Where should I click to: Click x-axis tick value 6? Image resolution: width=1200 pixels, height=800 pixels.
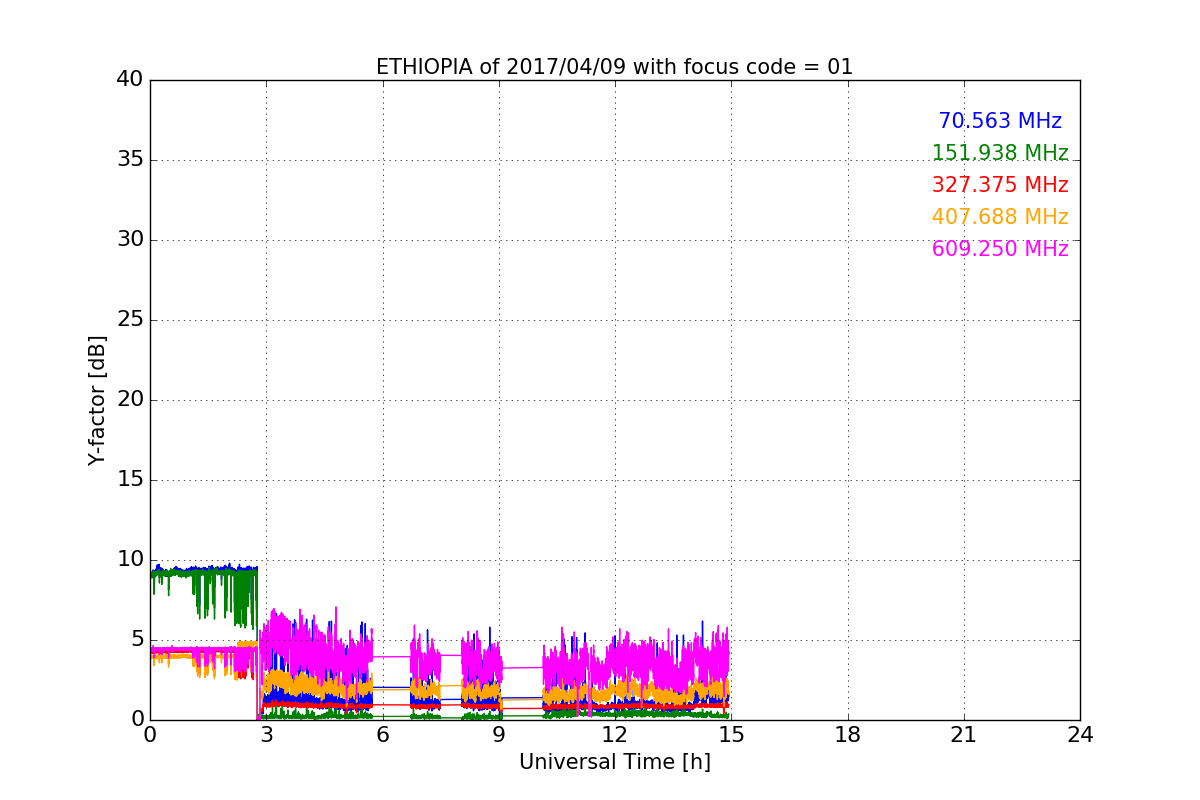tap(382, 735)
